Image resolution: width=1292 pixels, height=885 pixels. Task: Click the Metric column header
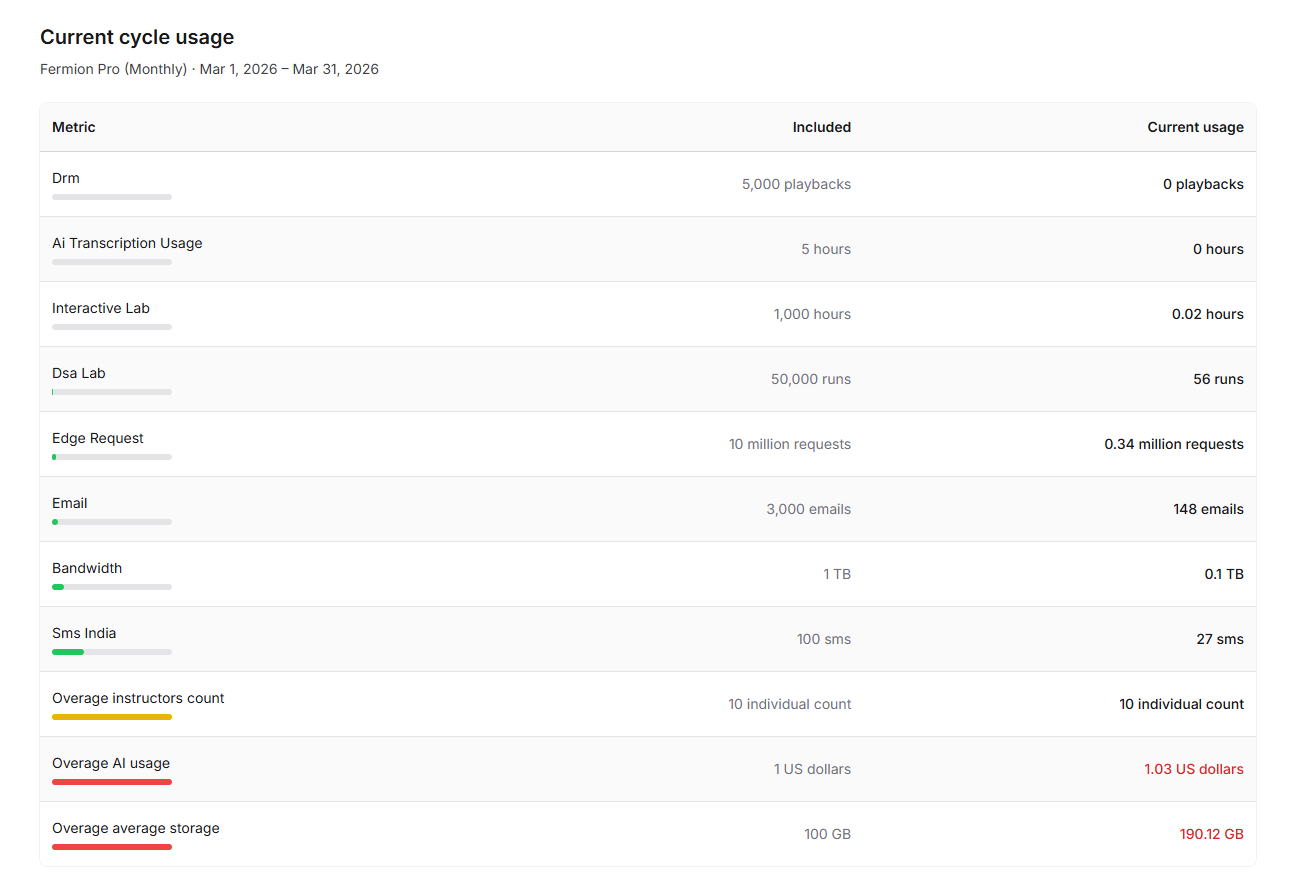(74, 127)
